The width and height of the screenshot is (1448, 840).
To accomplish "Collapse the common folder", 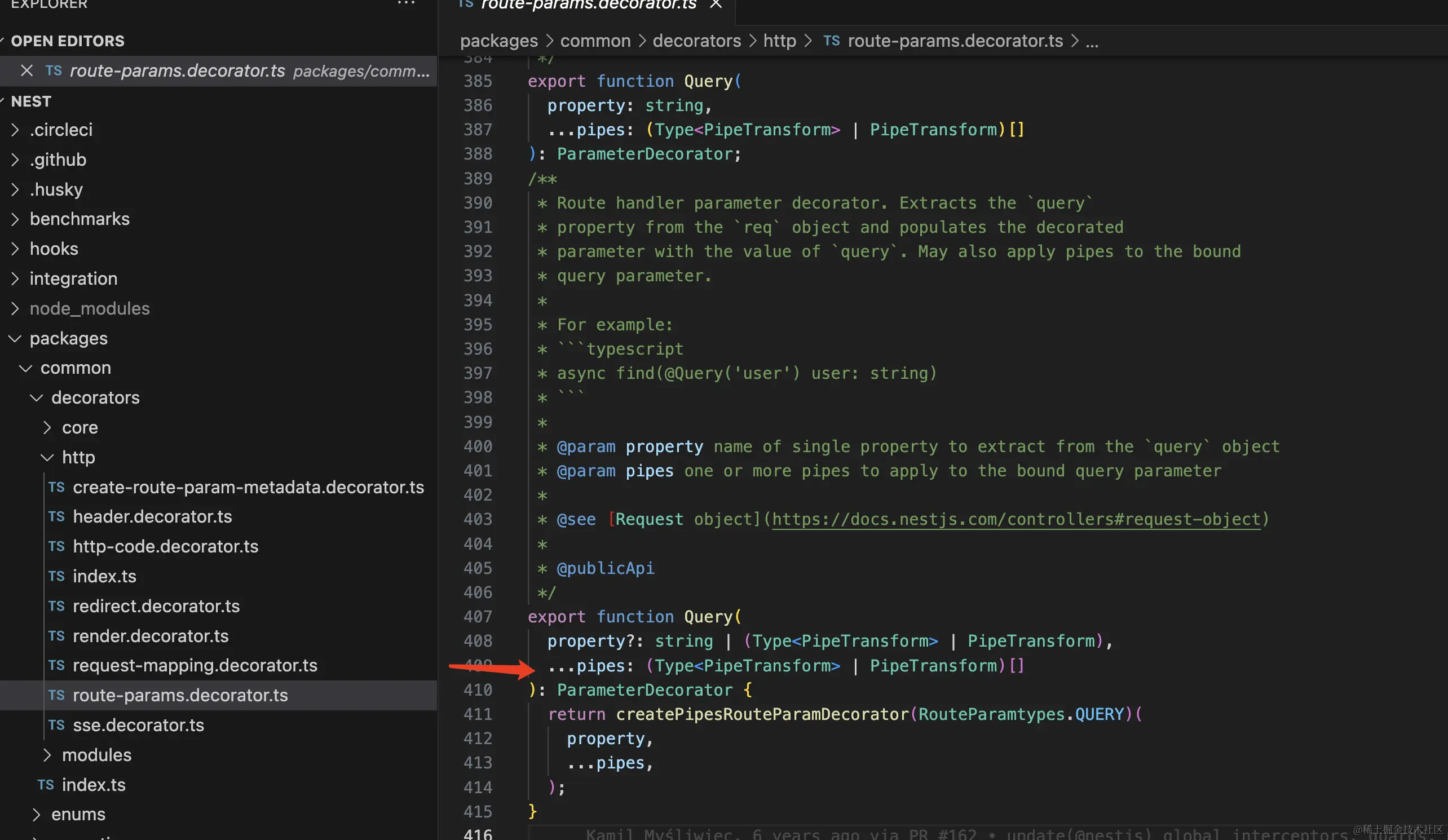I will [x=26, y=368].
